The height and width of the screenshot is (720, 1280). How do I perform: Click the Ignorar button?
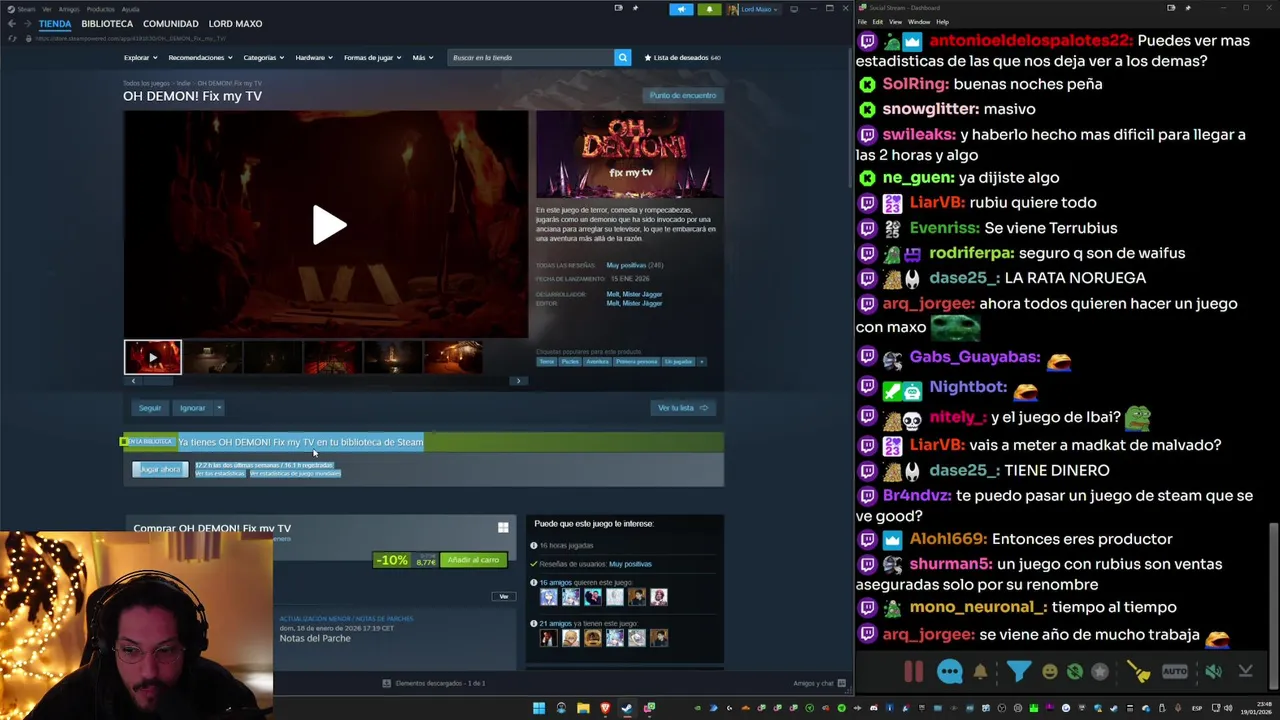click(192, 408)
